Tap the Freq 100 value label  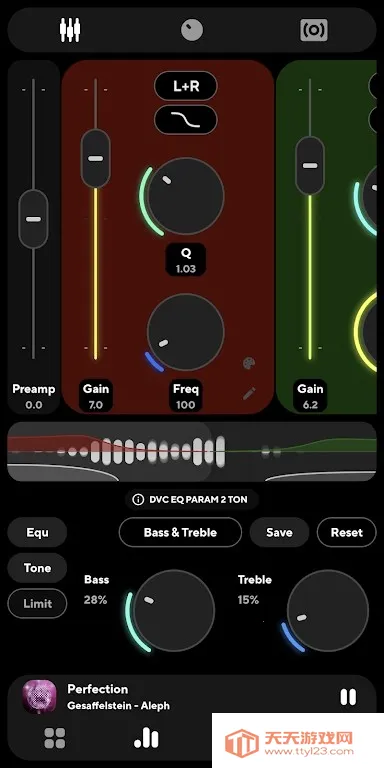tap(186, 395)
